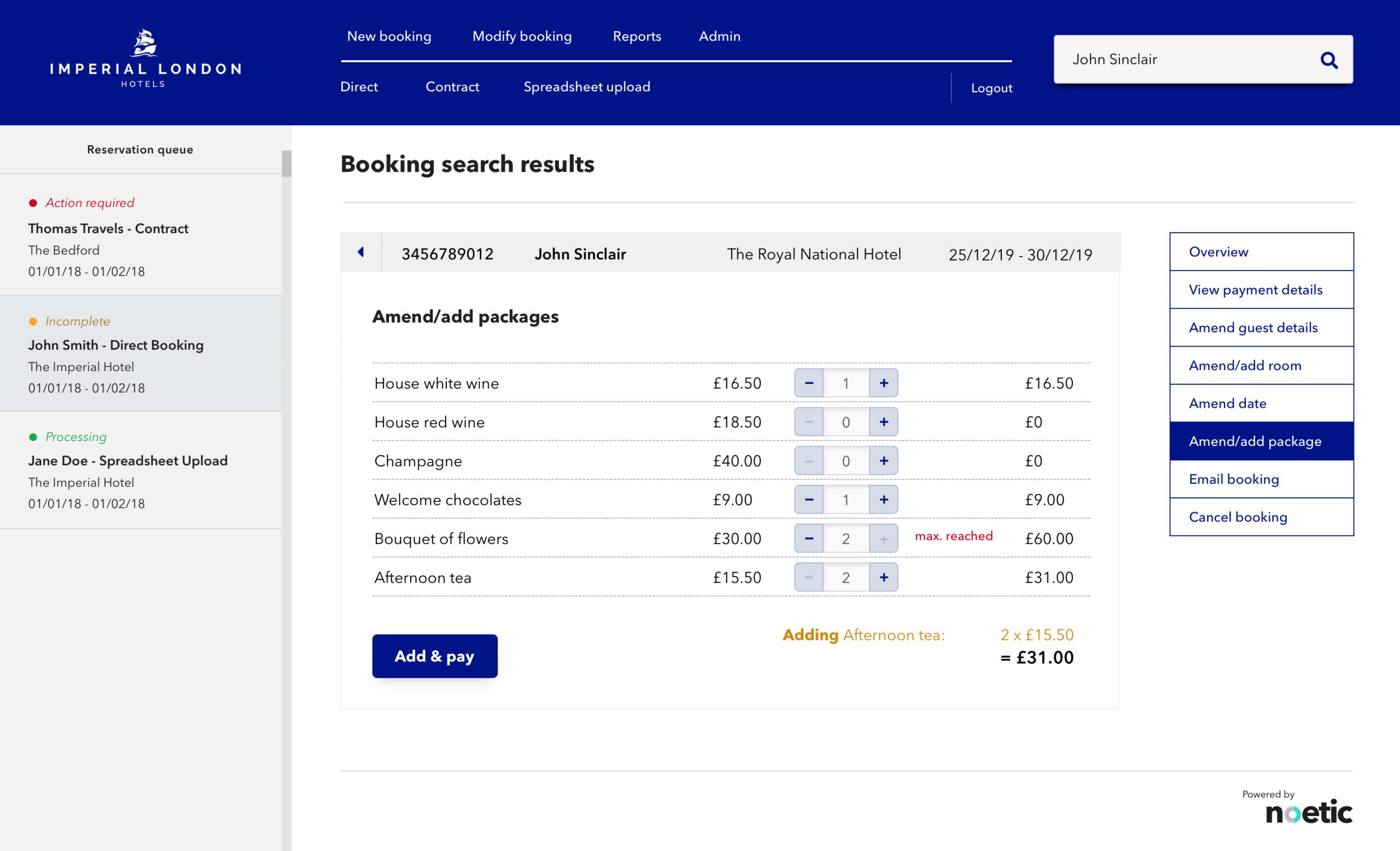Click the search magnifier icon
The image size is (1400, 851).
tap(1328, 60)
